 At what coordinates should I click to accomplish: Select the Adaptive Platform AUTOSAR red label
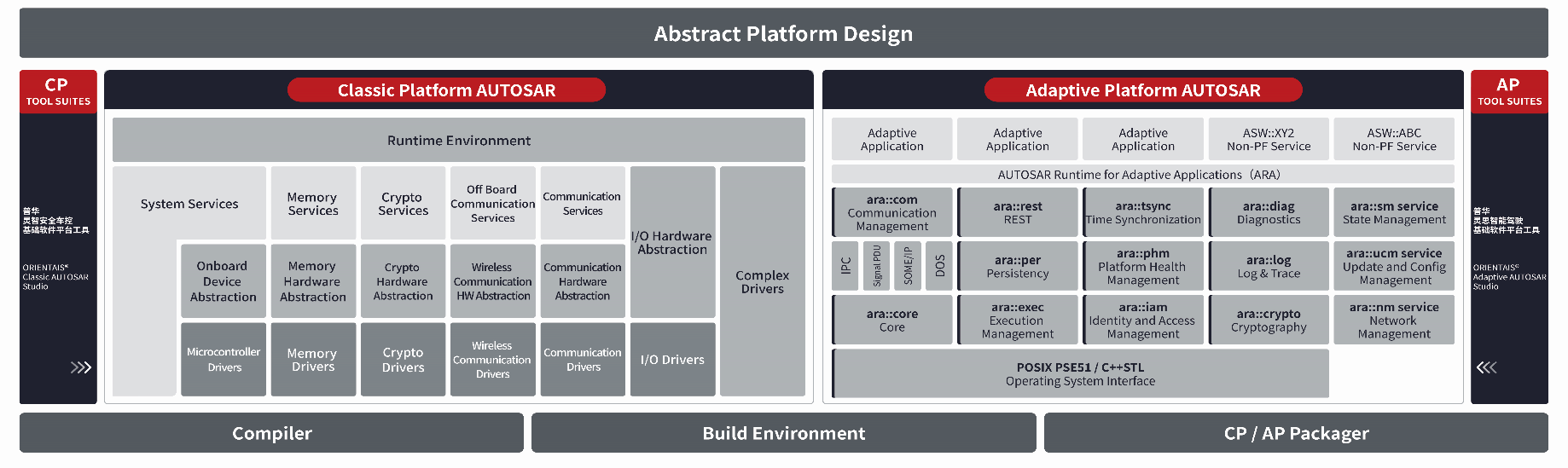pyautogui.click(x=1142, y=90)
